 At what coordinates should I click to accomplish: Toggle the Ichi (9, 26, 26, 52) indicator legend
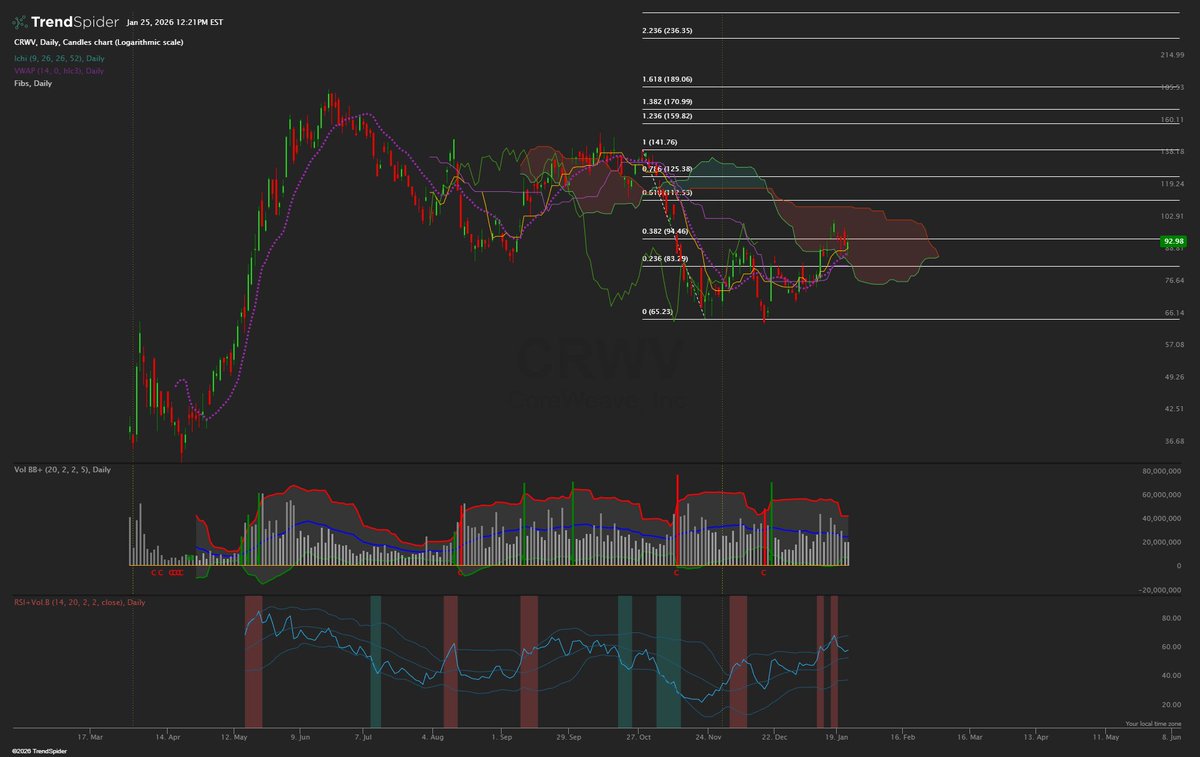(60, 59)
